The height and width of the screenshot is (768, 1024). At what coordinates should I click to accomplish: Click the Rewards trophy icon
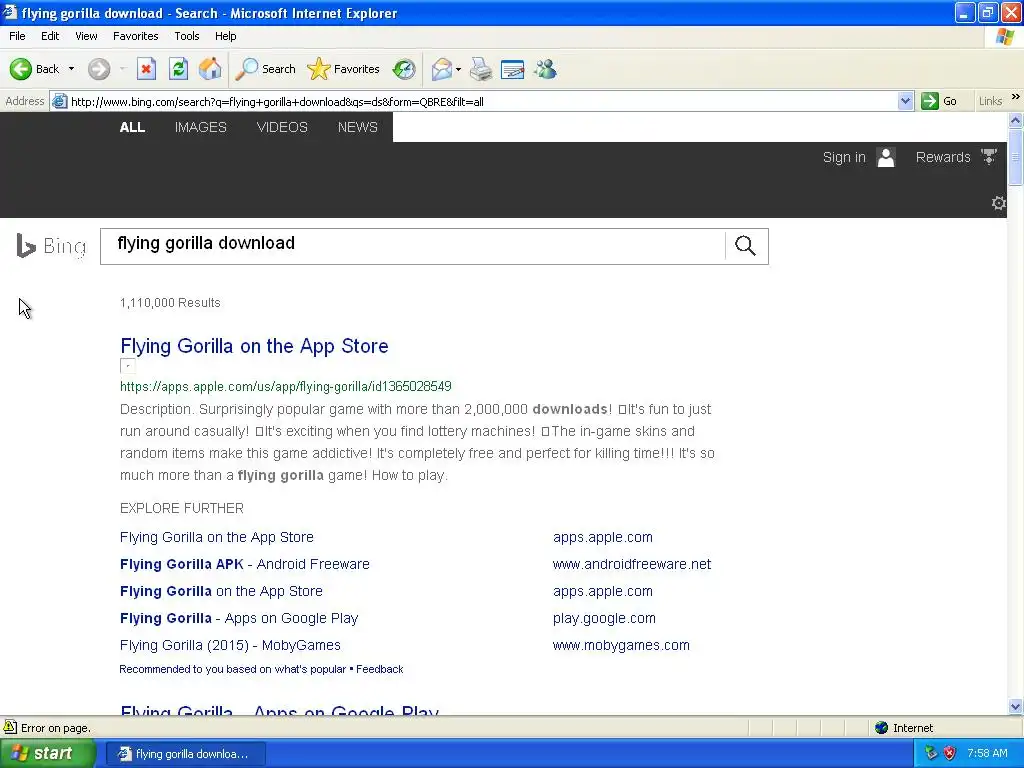pos(989,157)
